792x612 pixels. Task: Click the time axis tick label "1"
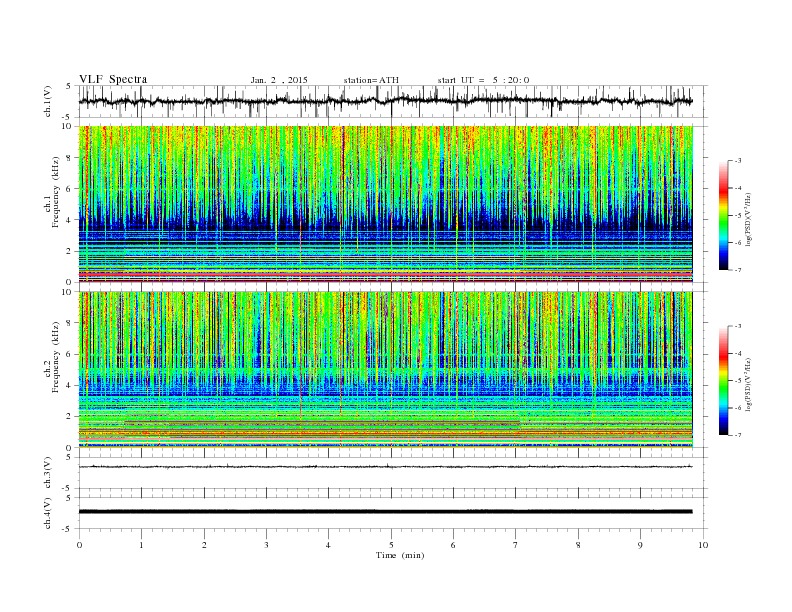141,545
